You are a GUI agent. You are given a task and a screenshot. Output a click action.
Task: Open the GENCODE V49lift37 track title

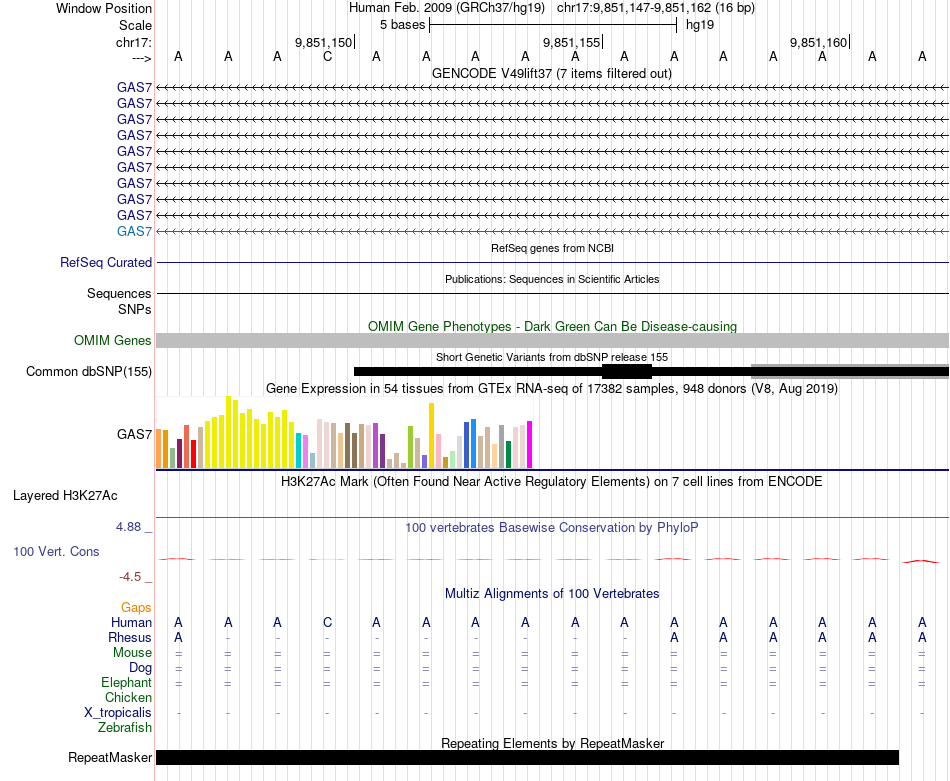pyautogui.click(x=551, y=73)
